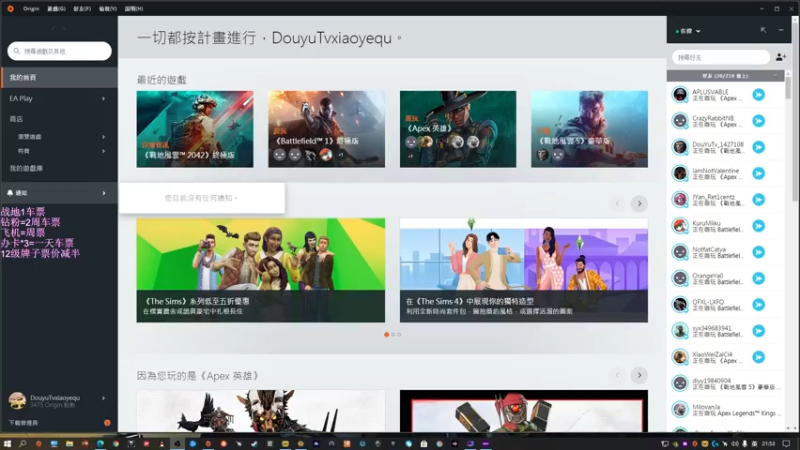Click the add friend icon
The image size is (800, 450).
coord(781,57)
